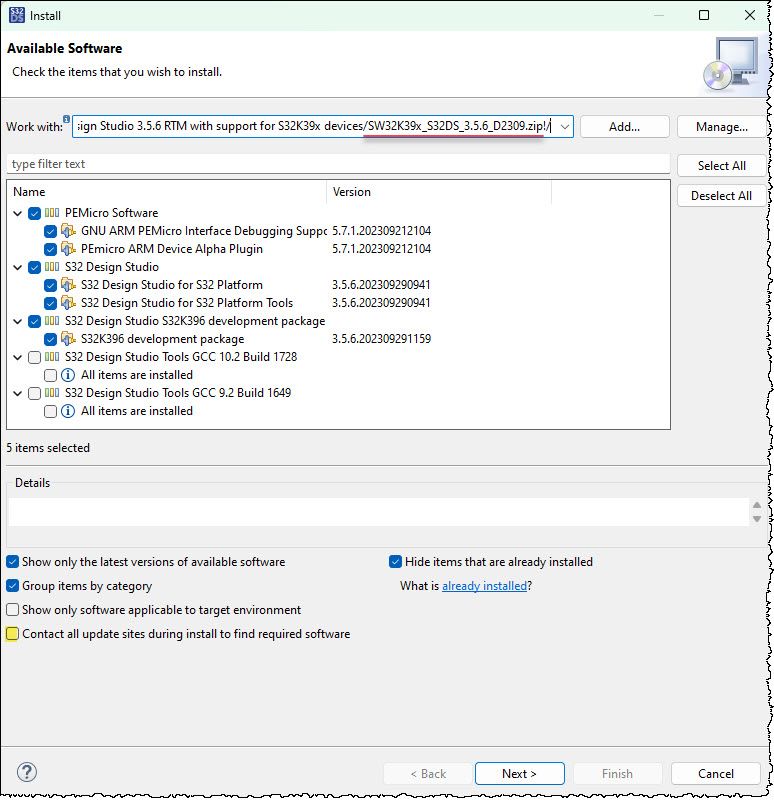
Task: Click the Details scroll up arrow
Action: [757, 505]
